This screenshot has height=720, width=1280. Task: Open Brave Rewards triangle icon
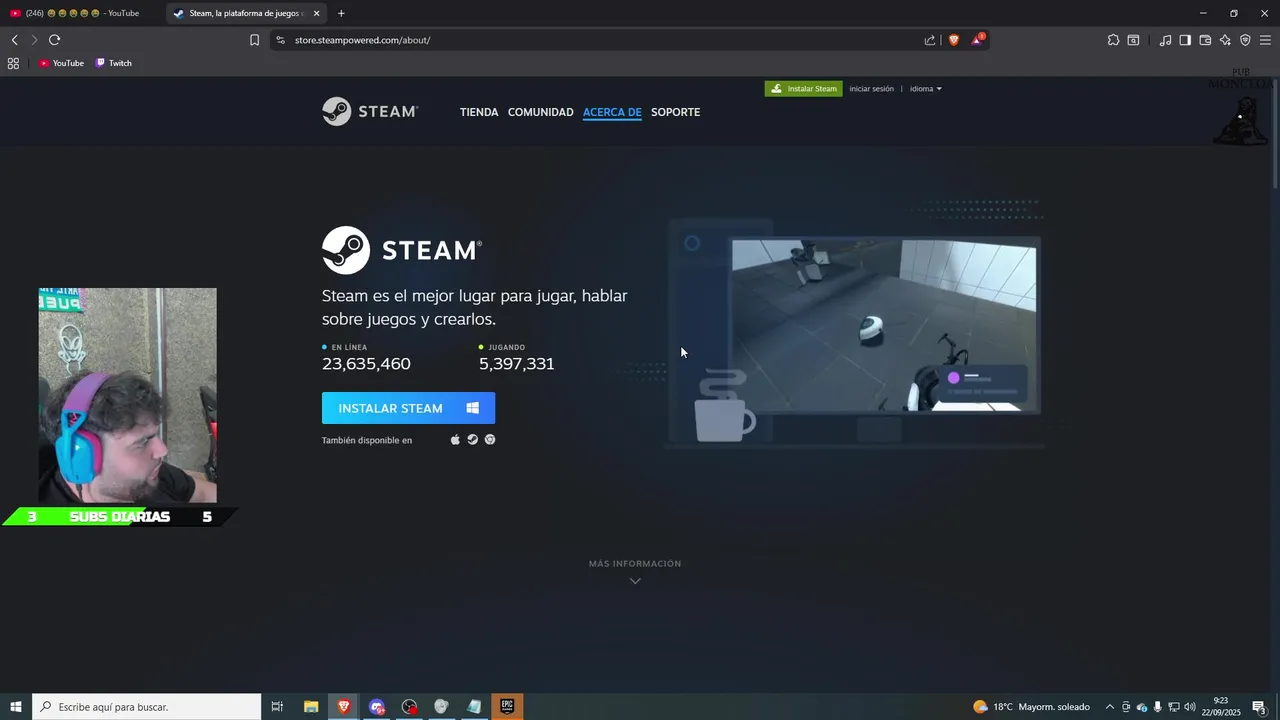click(978, 40)
